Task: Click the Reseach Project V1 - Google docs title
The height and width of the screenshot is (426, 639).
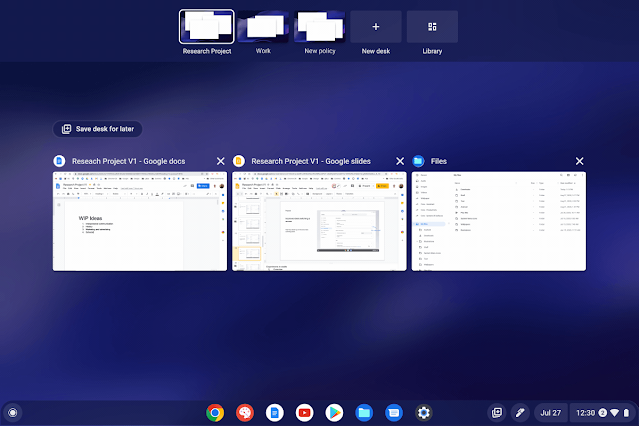Action: (x=128, y=161)
